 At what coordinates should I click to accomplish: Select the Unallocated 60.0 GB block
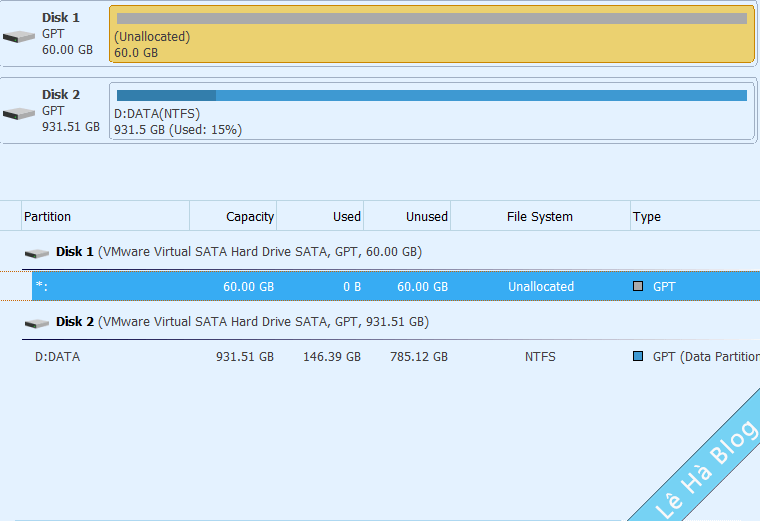pos(431,36)
